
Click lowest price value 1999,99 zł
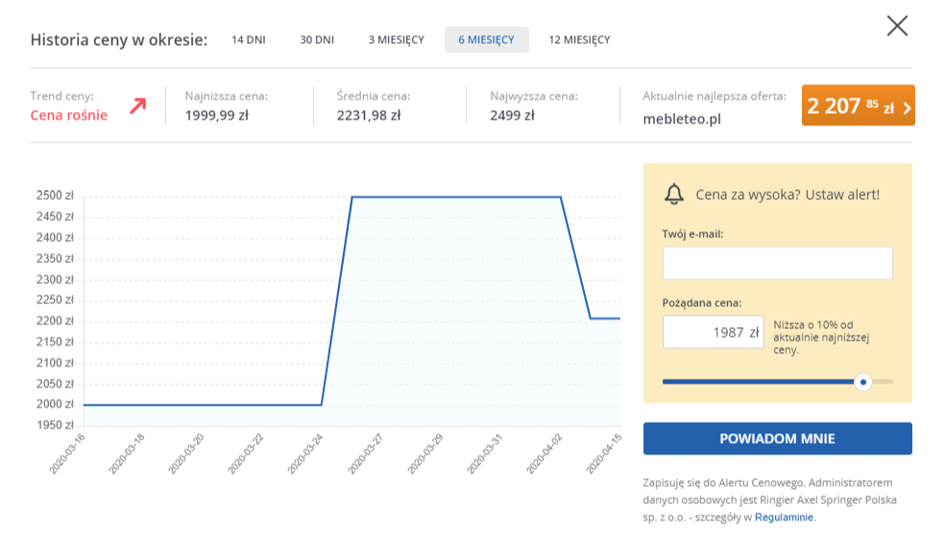pyautogui.click(x=216, y=116)
